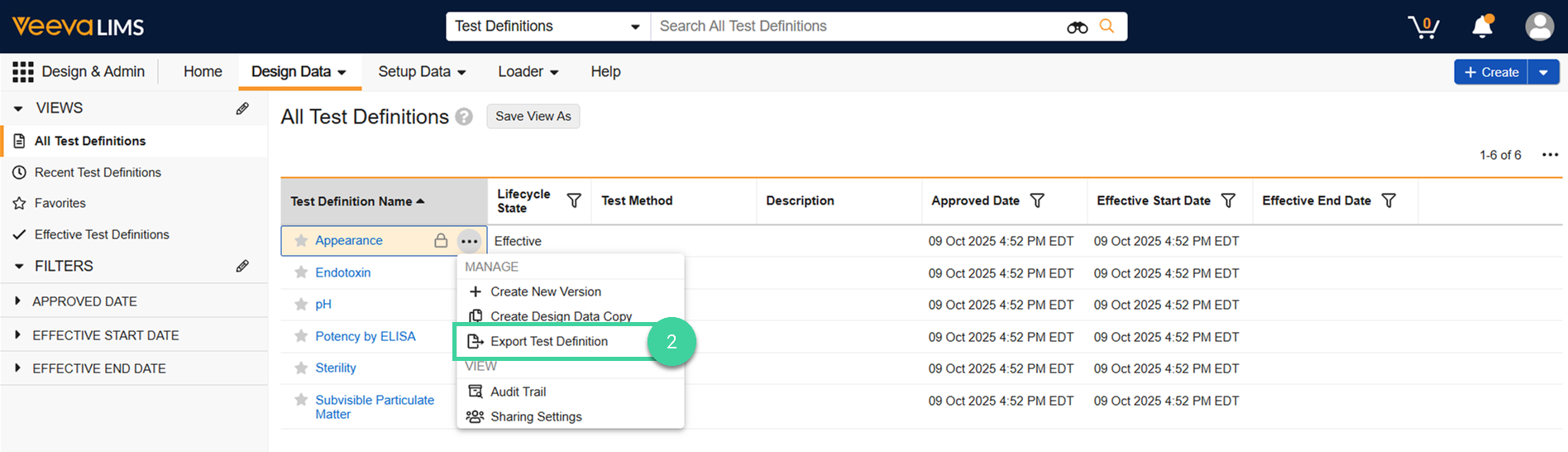1568x452 pixels.
Task: Expand the APPROVED DATE filter
Action: click(17, 301)
